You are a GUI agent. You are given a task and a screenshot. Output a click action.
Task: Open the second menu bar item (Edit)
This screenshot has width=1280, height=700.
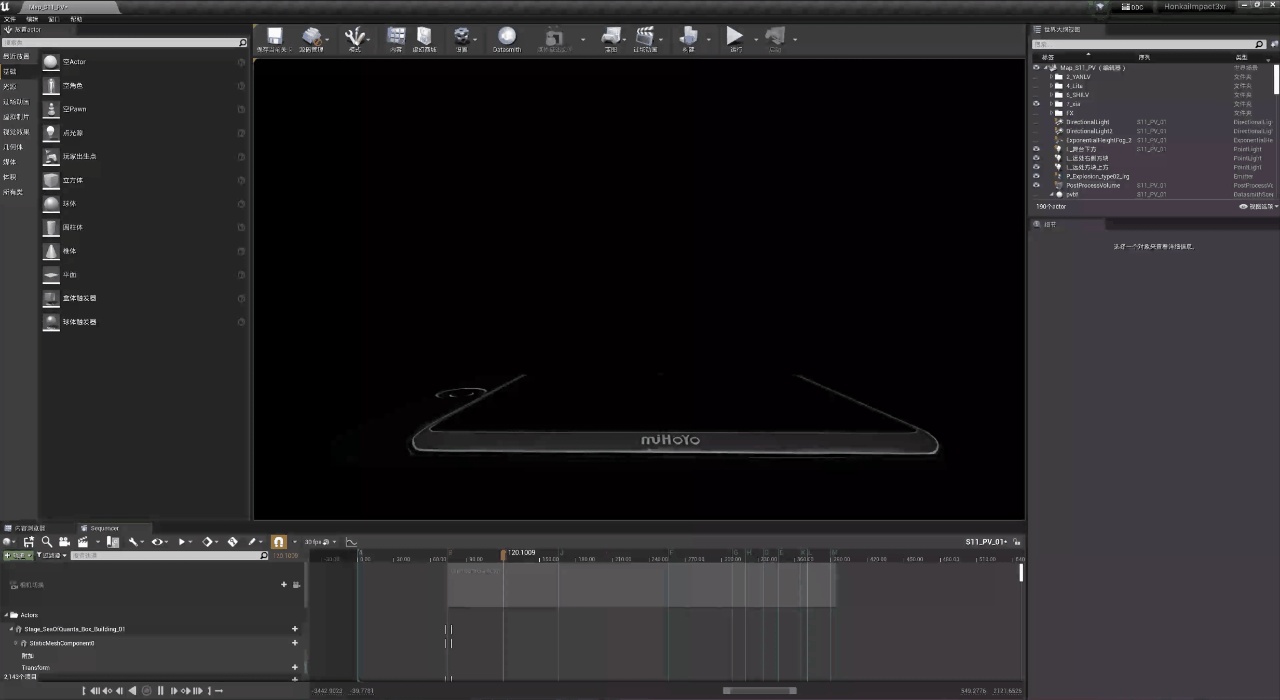32,19
